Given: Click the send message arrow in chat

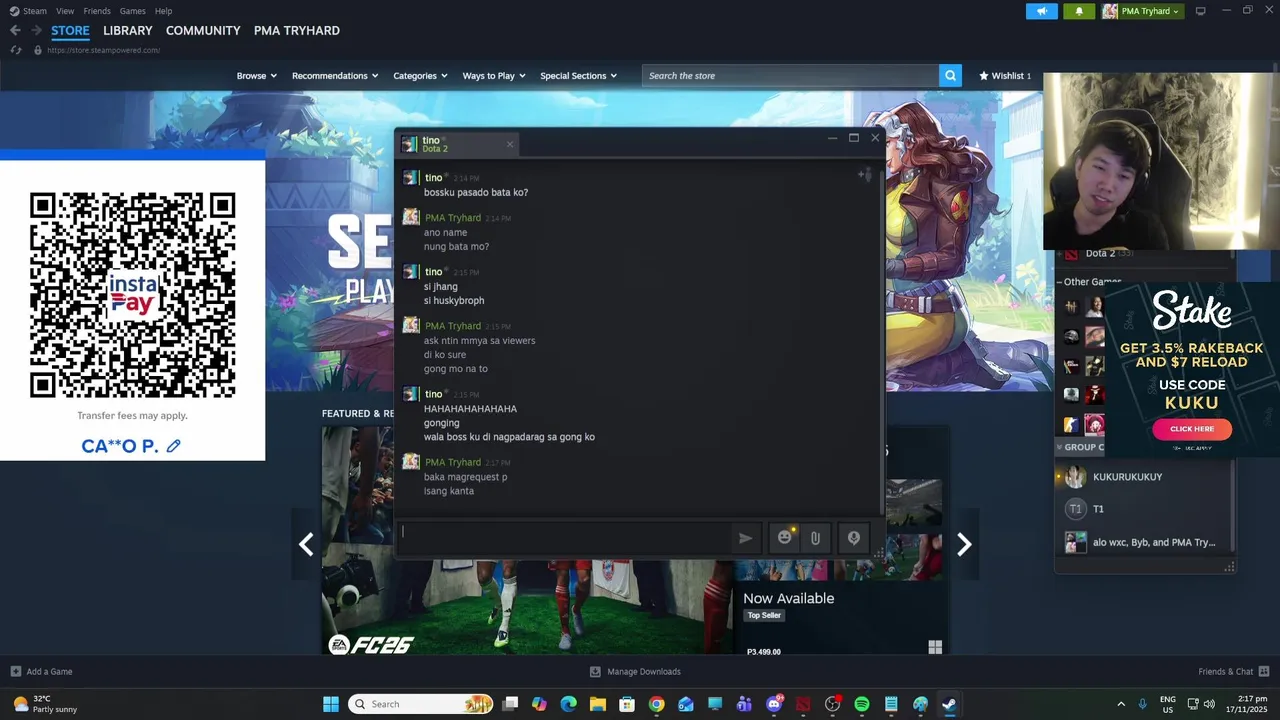Looking at the screenshot, I should click(x=745, y=538).
